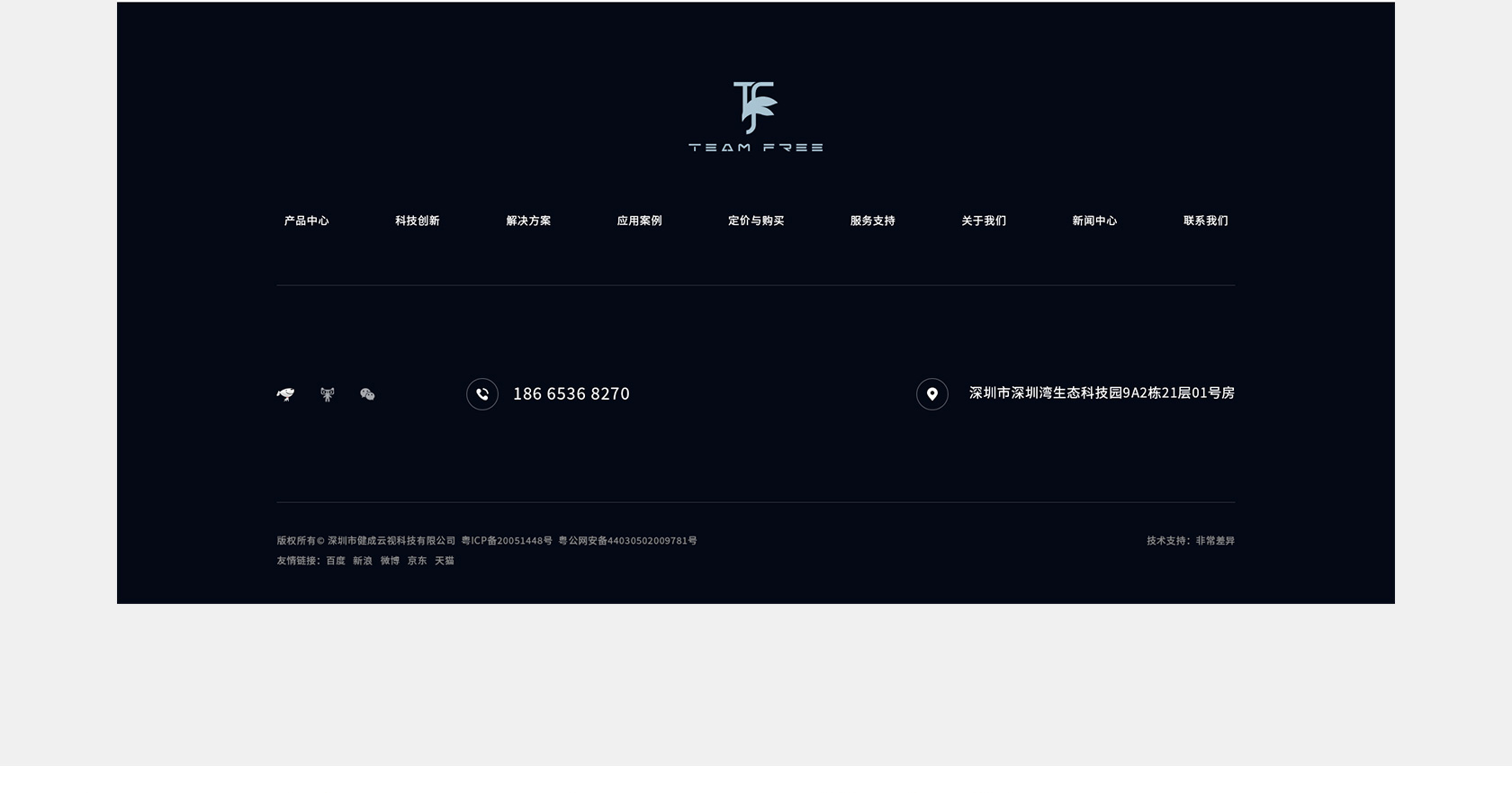Go to 联系我们 page
Image resolution: width=1512 pixels, height=793 pixels.
click(x=1206, y=221)
